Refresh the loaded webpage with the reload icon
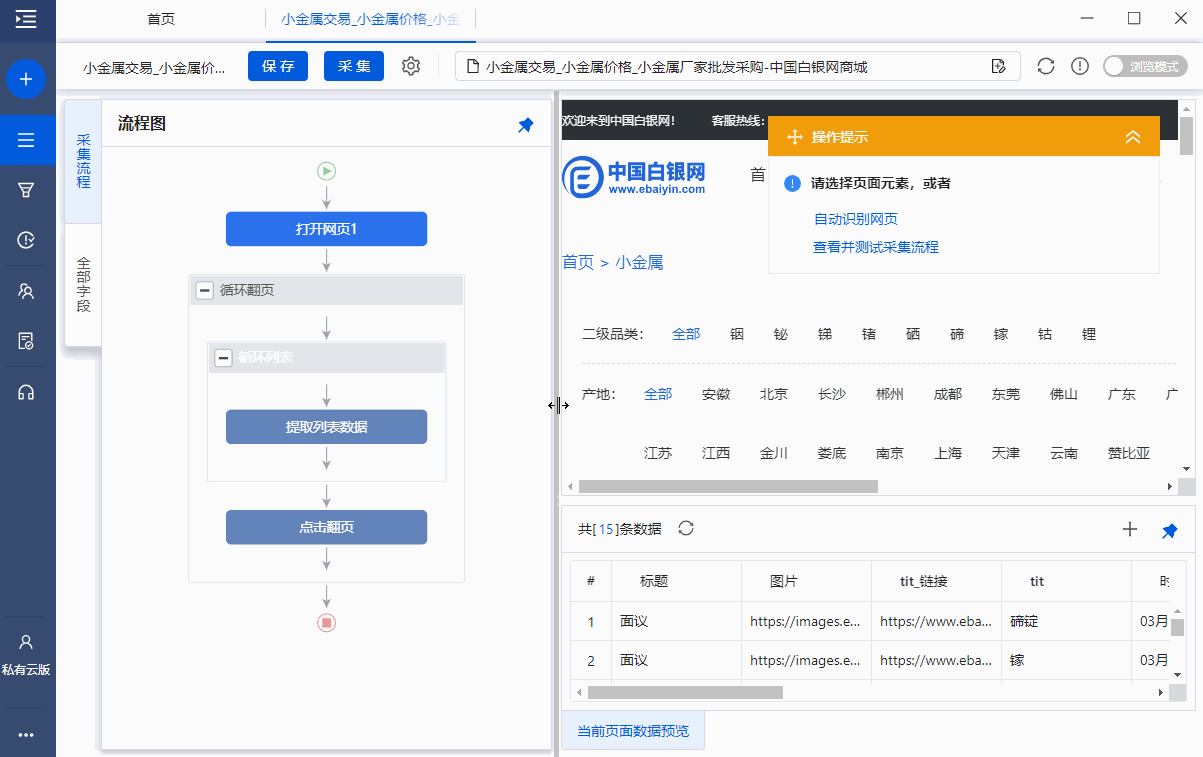The image size is (1203, 757). pyautogui.click(x=1046, y=65)
